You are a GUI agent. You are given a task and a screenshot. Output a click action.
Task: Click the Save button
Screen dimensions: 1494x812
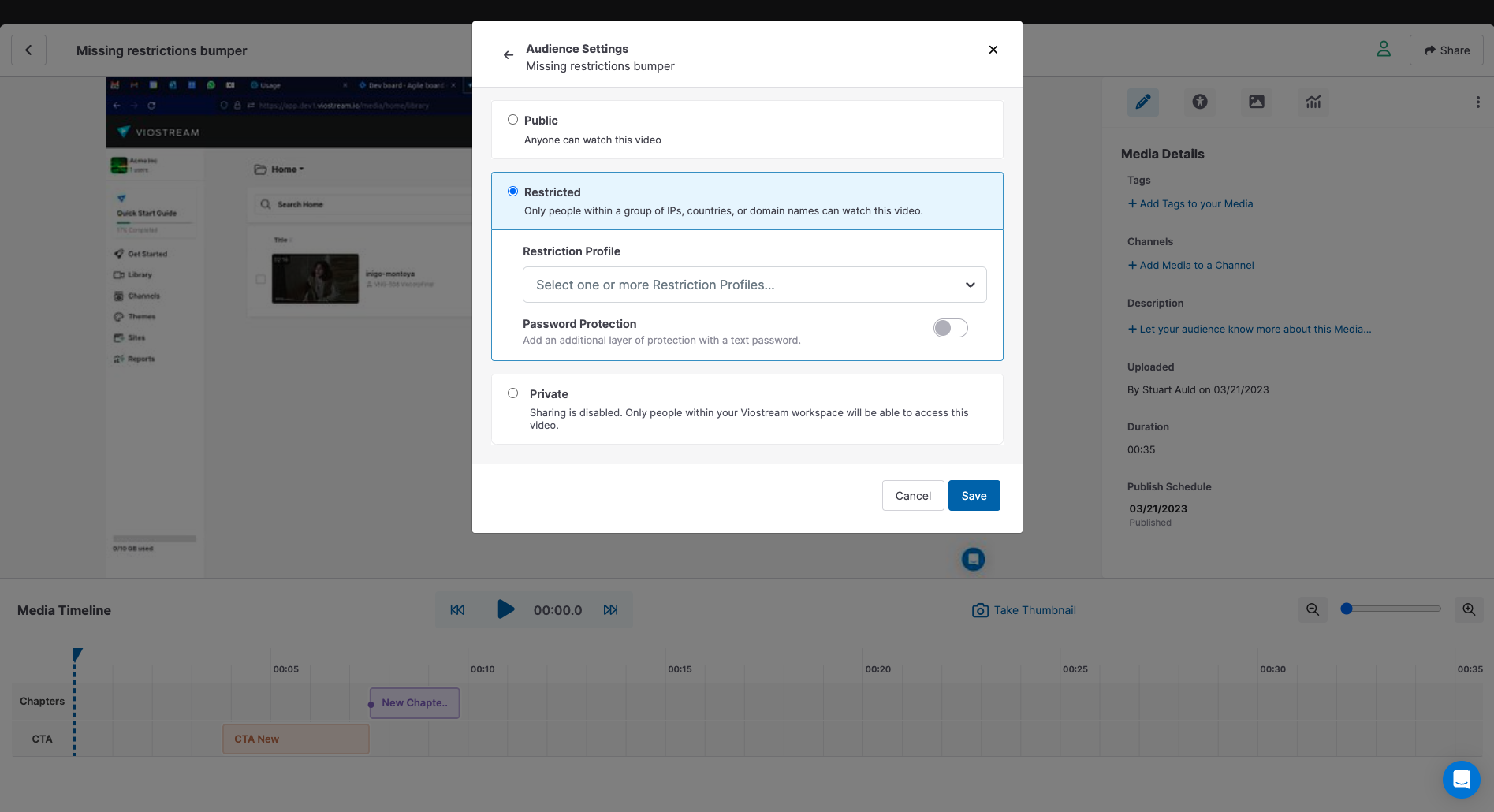[x=974, y=496]
